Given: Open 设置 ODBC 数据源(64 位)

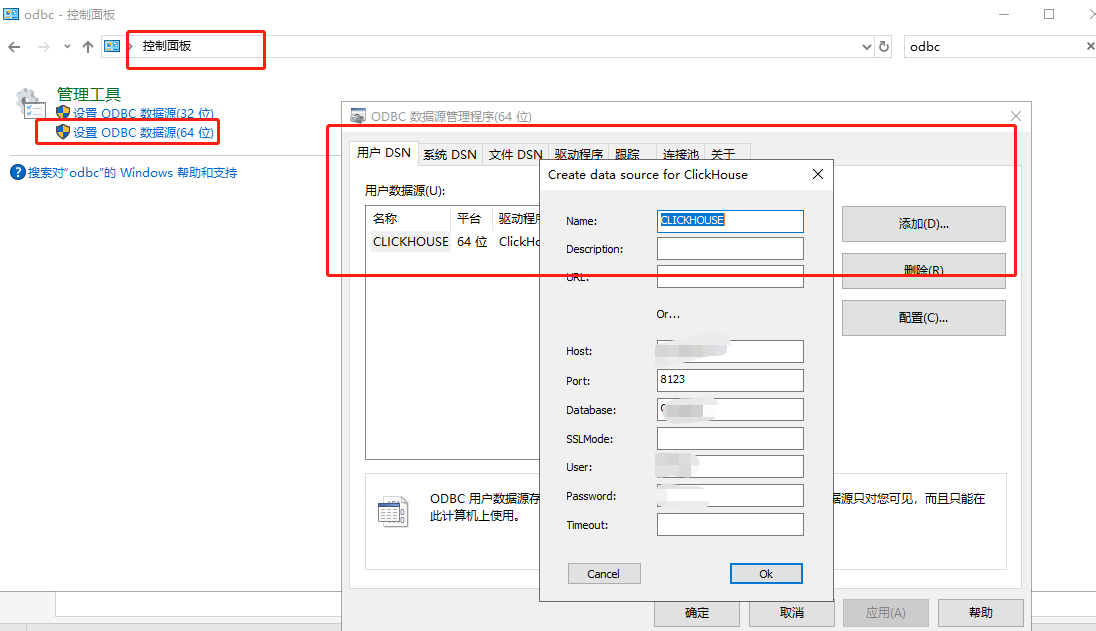Looking at the screenshot, I should pyautogui.click(x=143, y=132).
